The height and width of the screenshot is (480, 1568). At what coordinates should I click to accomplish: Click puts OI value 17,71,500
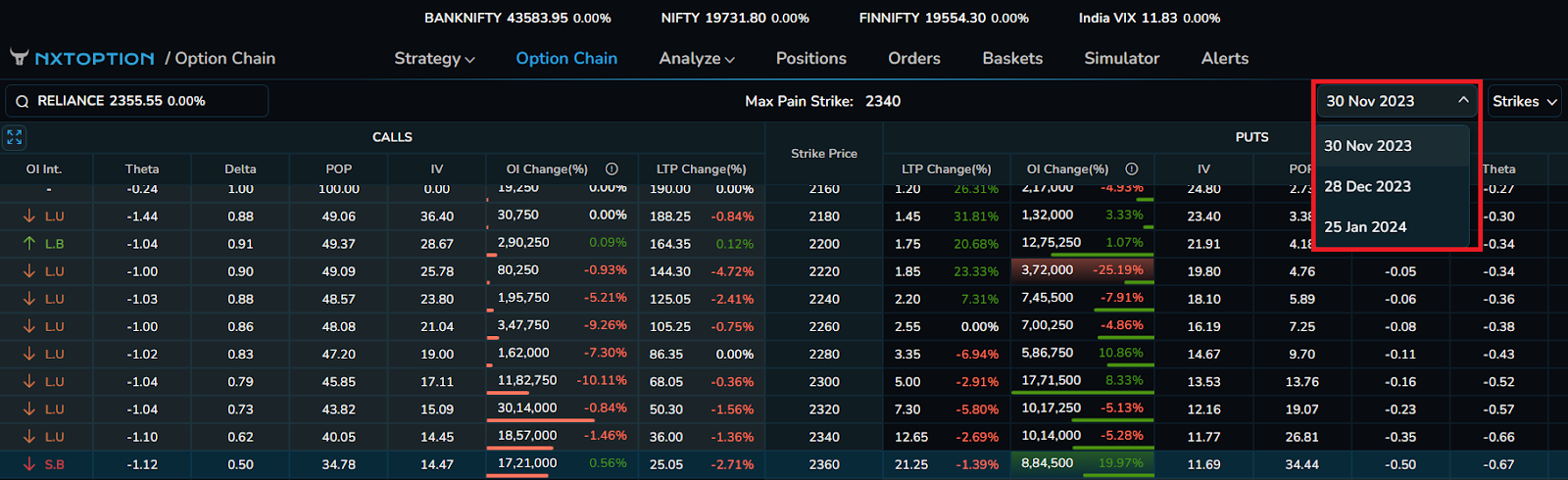(1052, 380)
